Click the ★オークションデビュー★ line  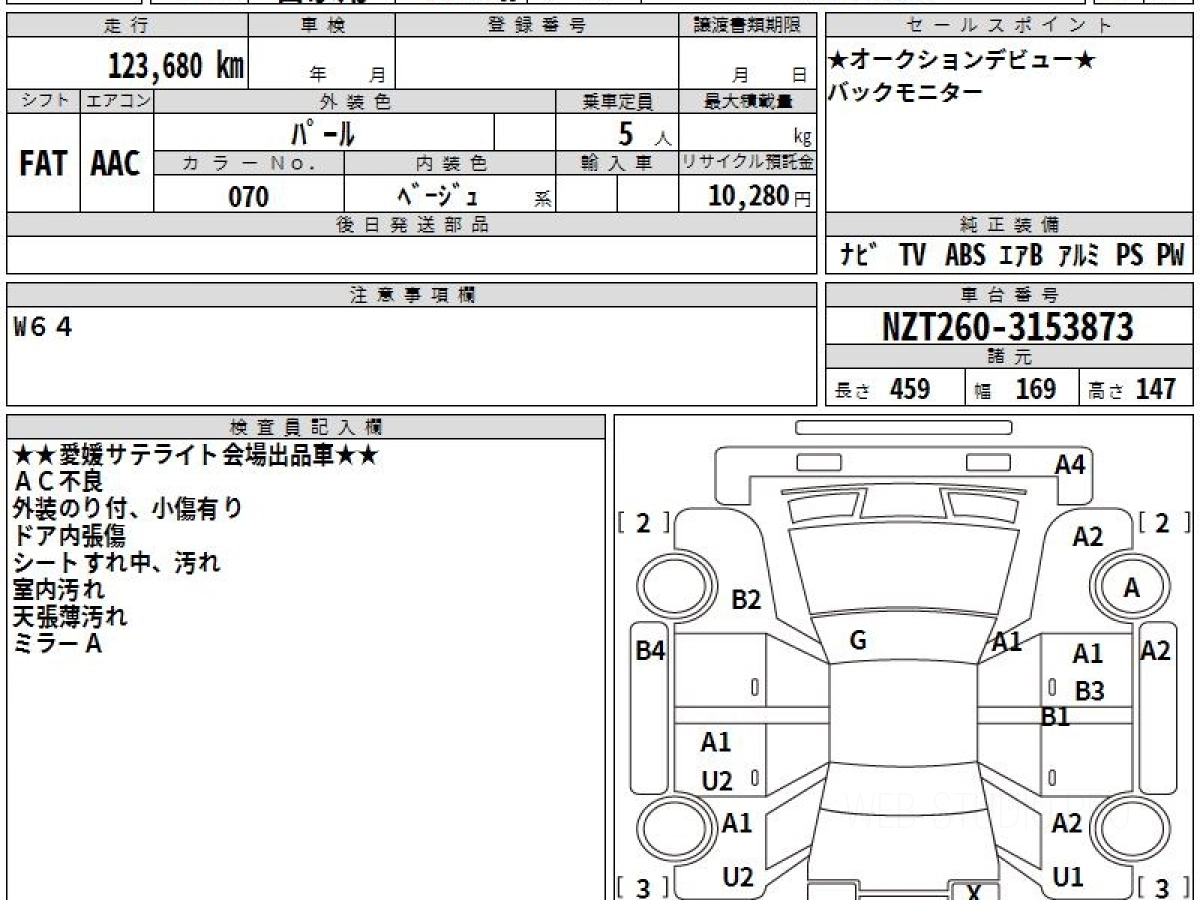pyautogui.click(x=962, y=61)
